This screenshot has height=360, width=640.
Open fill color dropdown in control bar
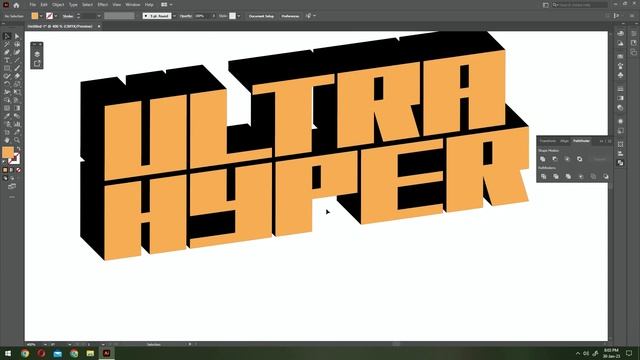(41, 16)
